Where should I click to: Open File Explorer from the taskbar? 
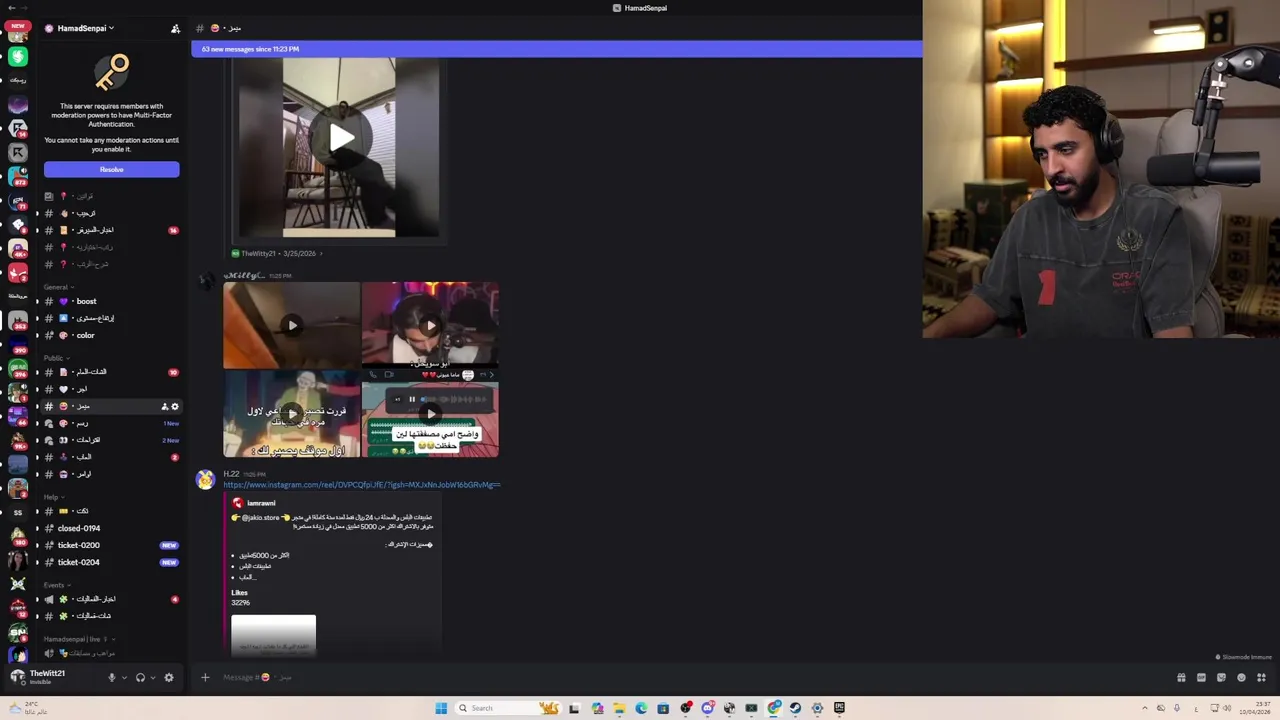click(x=619, y=708)
